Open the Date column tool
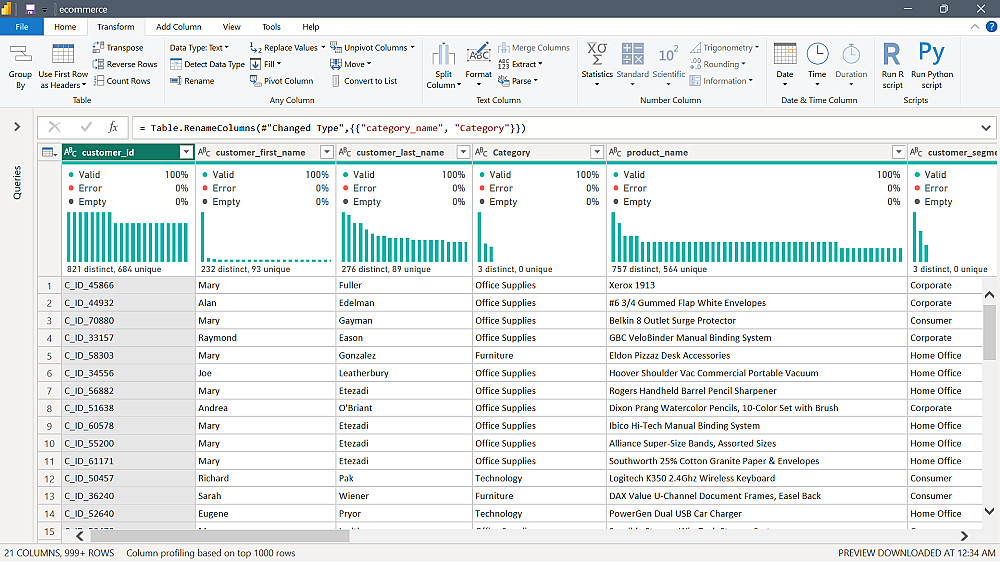1000x562 pixels. pyautogui.click(x=785, y=55)
